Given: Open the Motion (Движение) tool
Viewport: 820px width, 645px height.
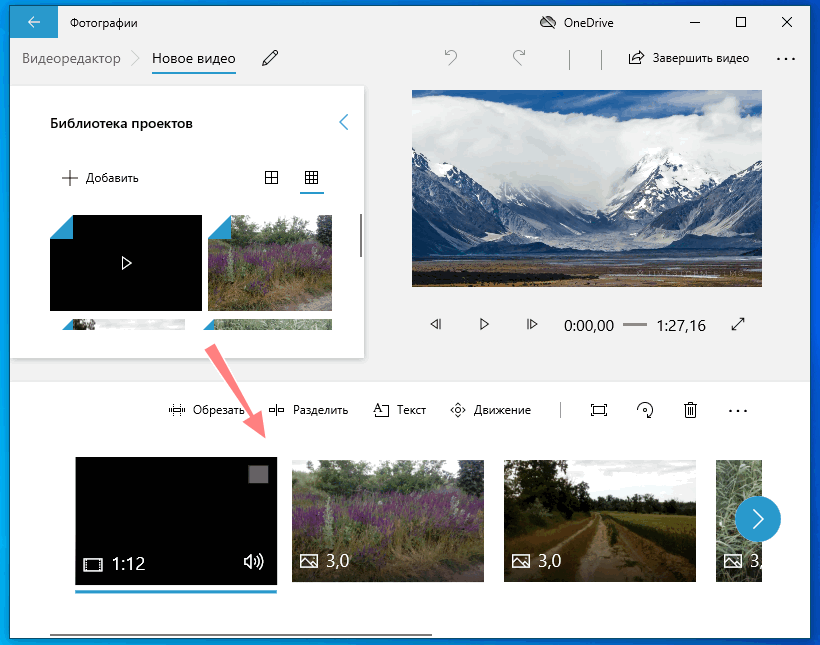Looking at the screenshot, I should (490, 410).
